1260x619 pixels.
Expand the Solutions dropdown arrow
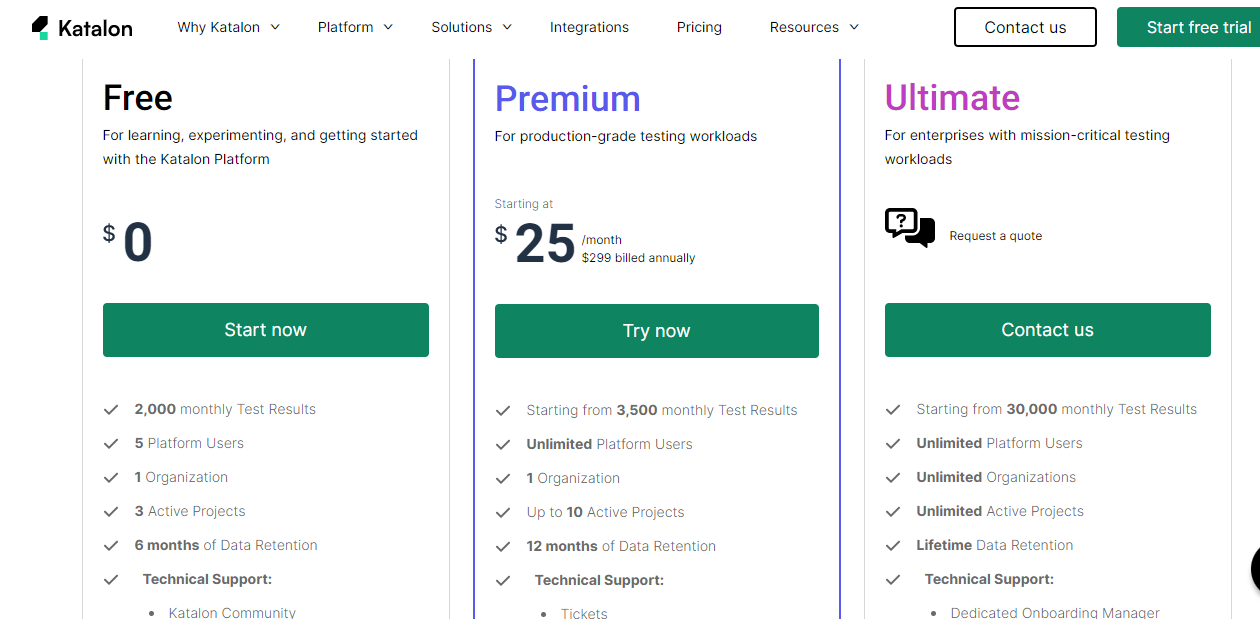click(x=507, y=27)
